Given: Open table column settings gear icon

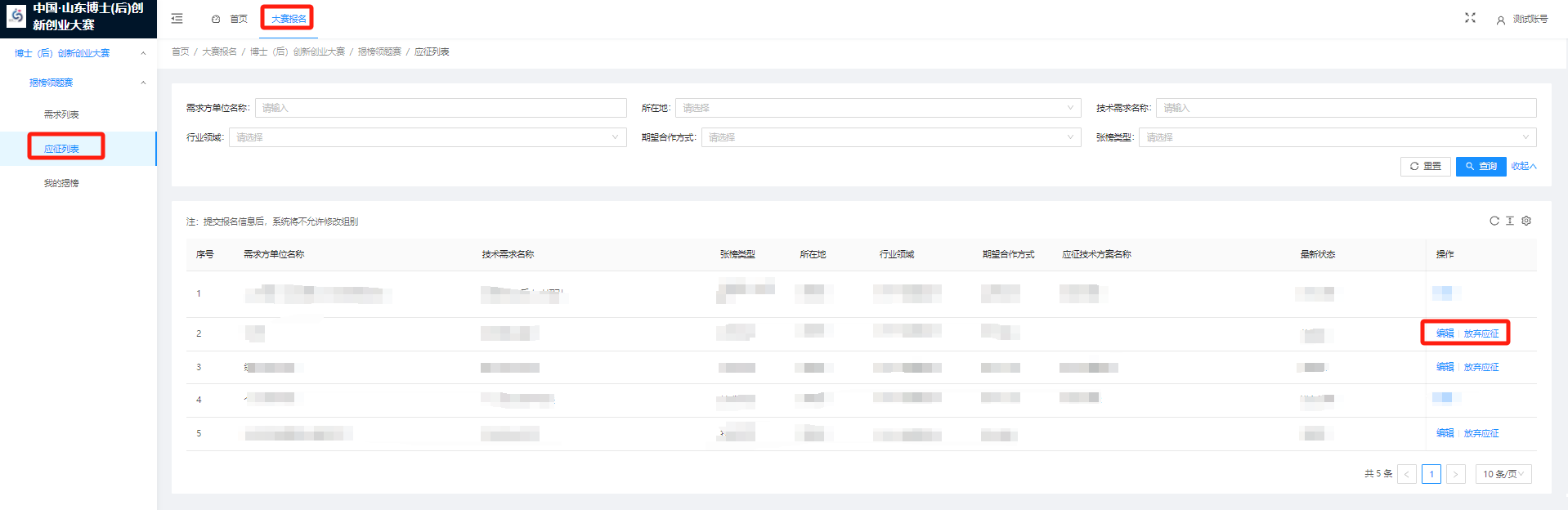Looking at the screenshot, I should [x=1526, y=221].
